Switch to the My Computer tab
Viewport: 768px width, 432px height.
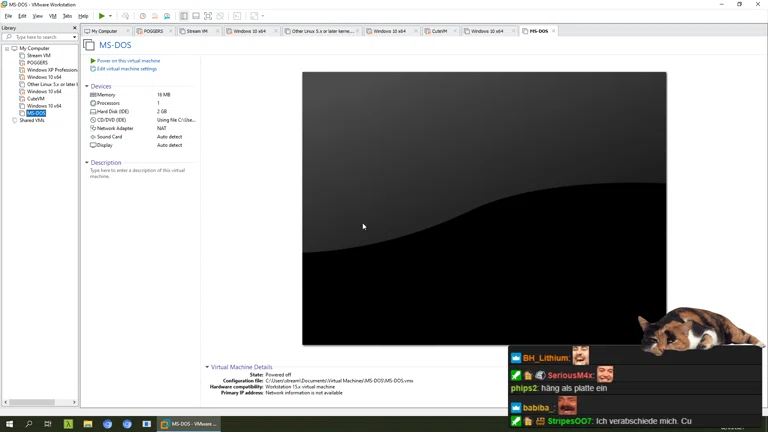[104, 31]
